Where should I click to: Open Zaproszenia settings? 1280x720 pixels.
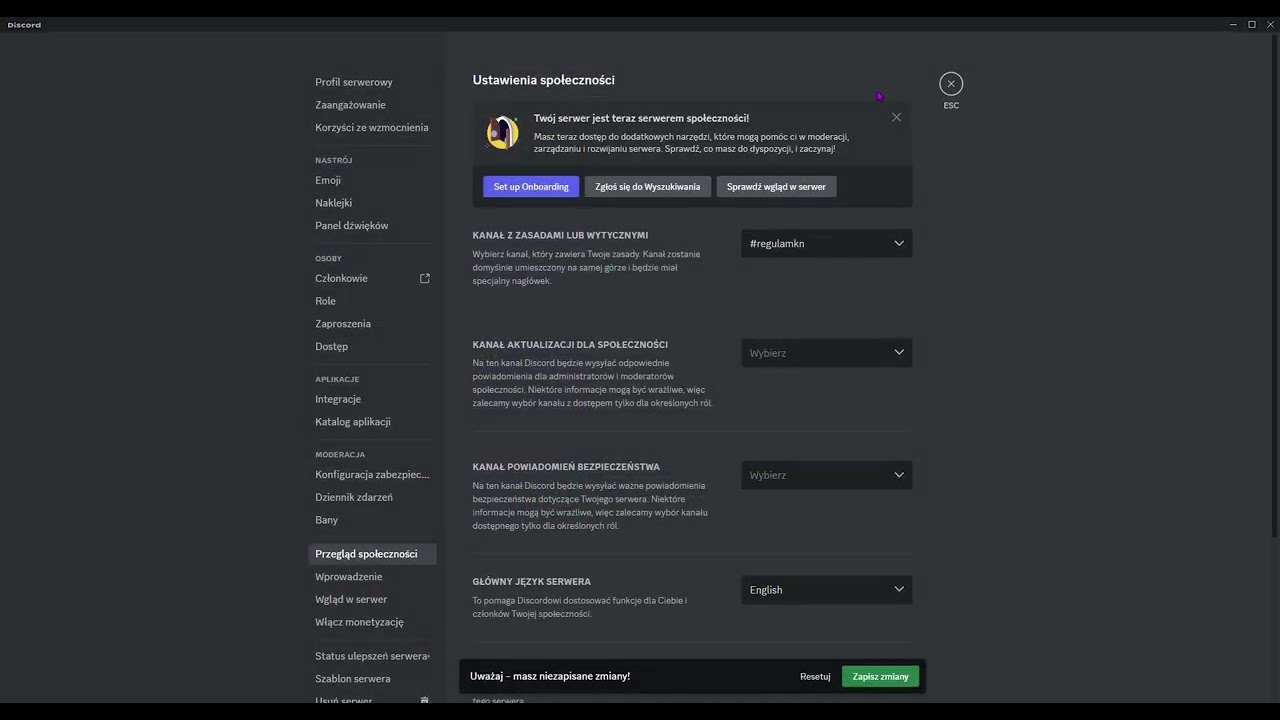372,323
